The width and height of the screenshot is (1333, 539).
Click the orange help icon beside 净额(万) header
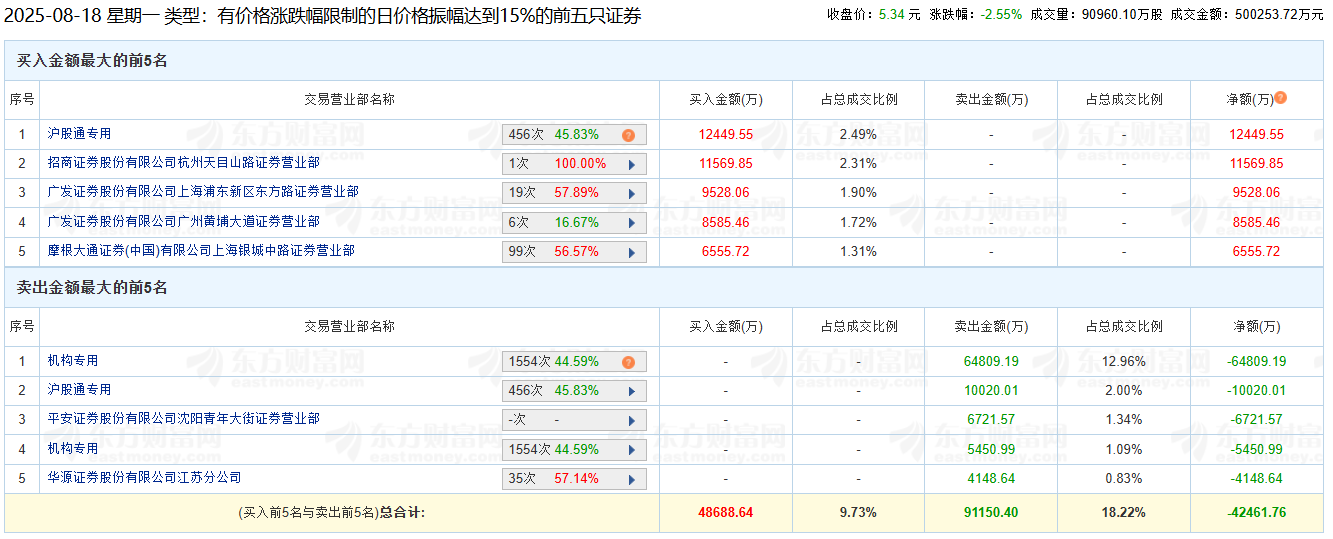pos(1280,98)
